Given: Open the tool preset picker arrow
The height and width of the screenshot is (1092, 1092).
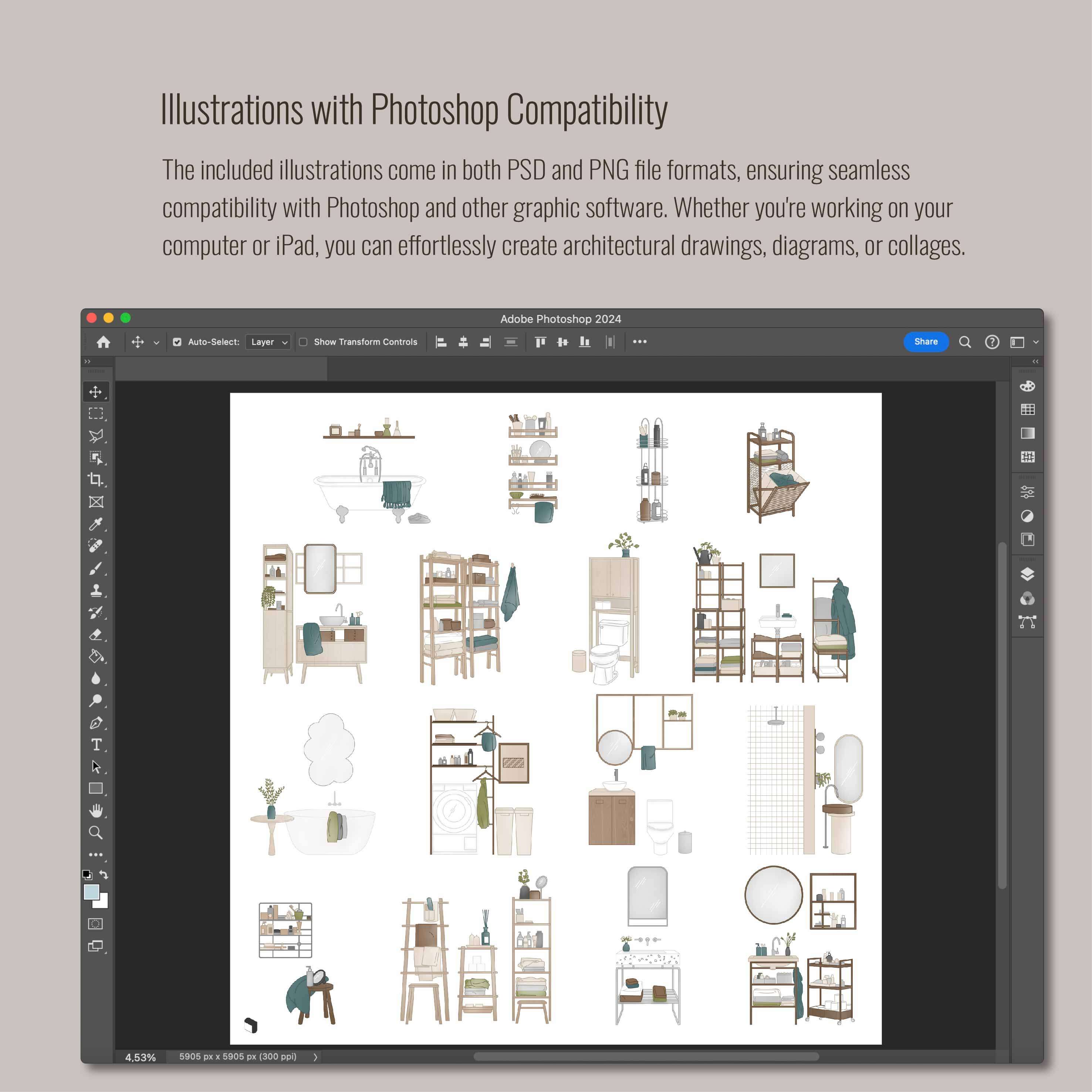Looking at the screenshot, I should [156, 342].
